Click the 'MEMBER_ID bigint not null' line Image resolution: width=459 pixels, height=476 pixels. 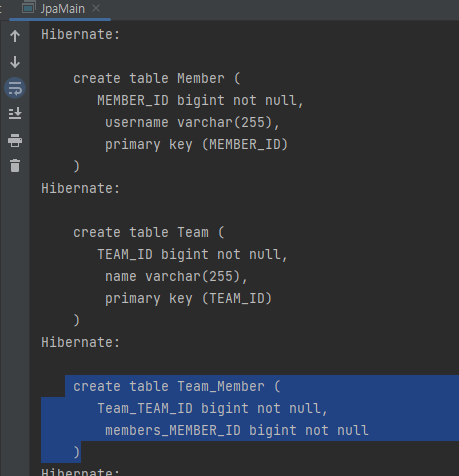pyautogui.click(x=200, y=101)
